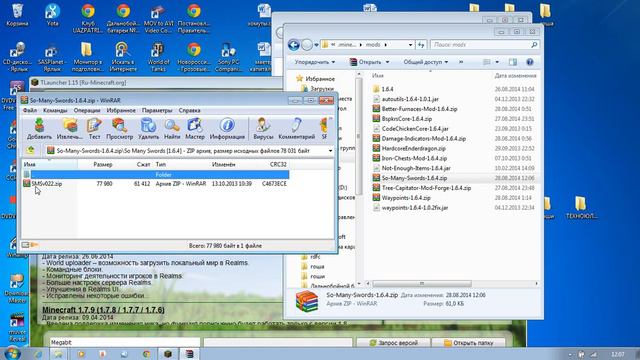This screenshot has width=640, height=360.
Task: Select the parent Folder row in WinRAR
Action: click(155, 175)
